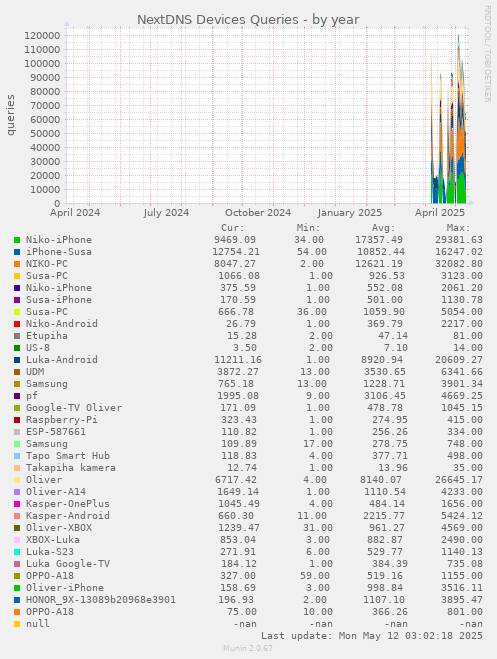497x659 pixels.
Task: Select the dark blue Luka-Android swatch
Action: click(17, 360)
